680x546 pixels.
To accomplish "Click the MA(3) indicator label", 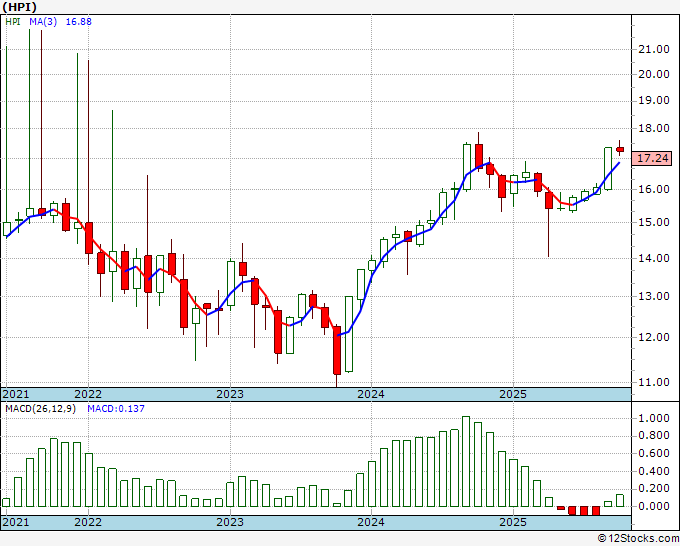I will 43,22.
